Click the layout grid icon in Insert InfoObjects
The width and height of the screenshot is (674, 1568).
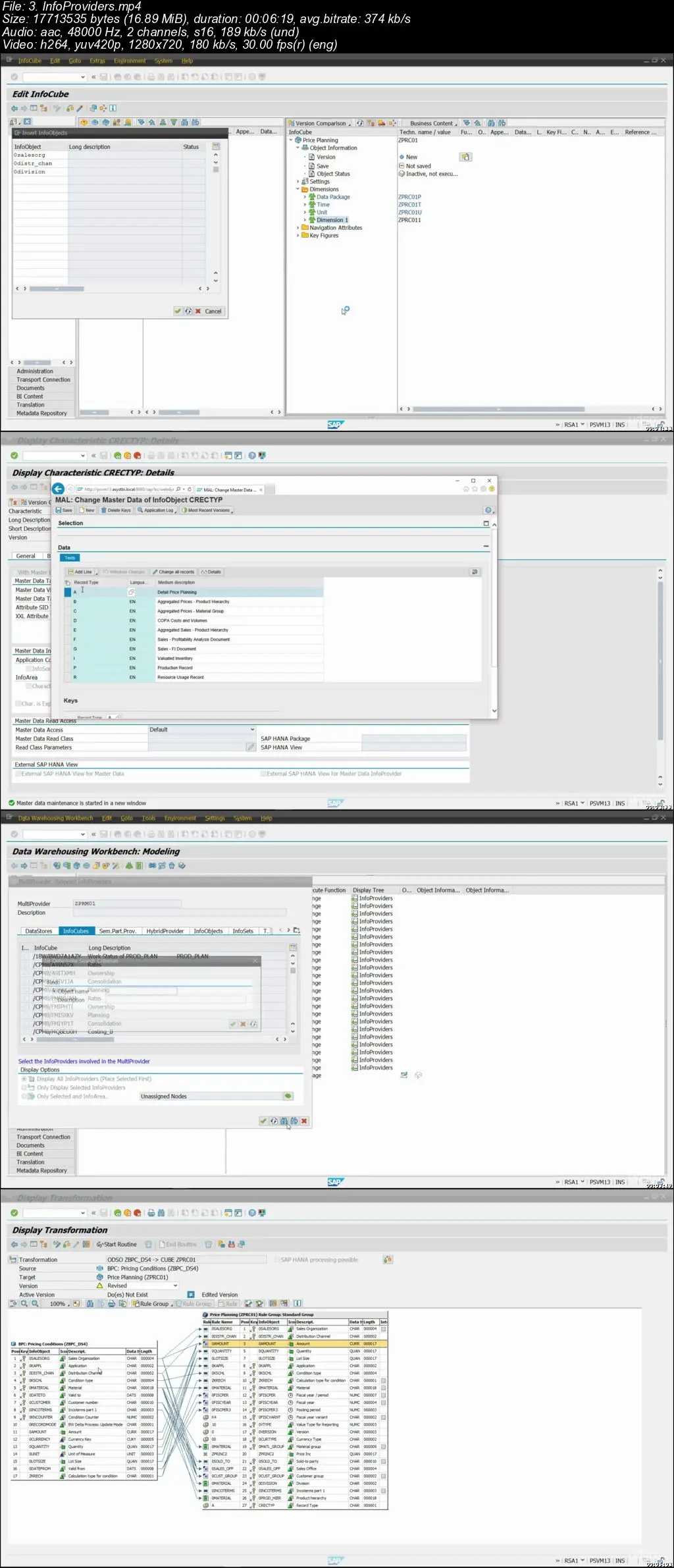point(215,146)
